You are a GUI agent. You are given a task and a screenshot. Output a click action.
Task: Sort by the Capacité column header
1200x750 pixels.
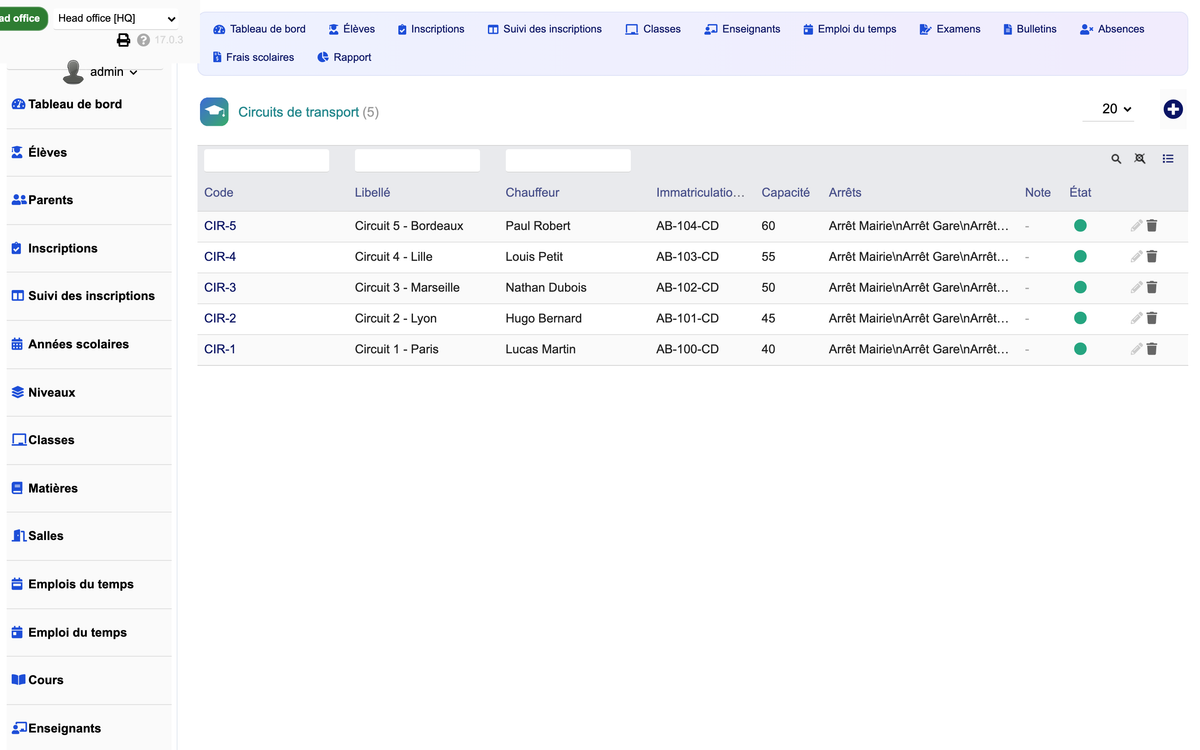(x=786, y=193)
